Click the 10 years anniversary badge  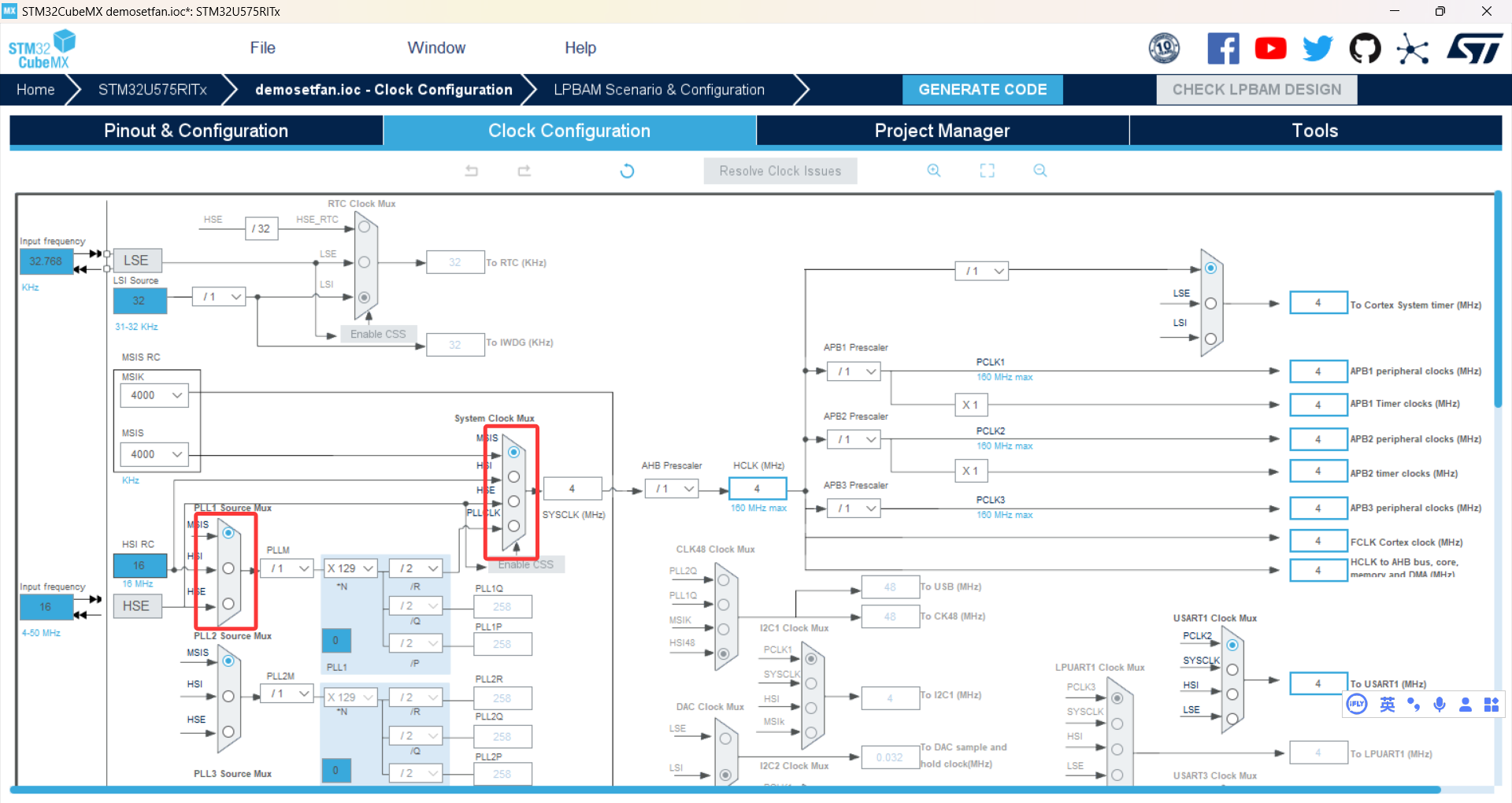[x=1164, y=49]
